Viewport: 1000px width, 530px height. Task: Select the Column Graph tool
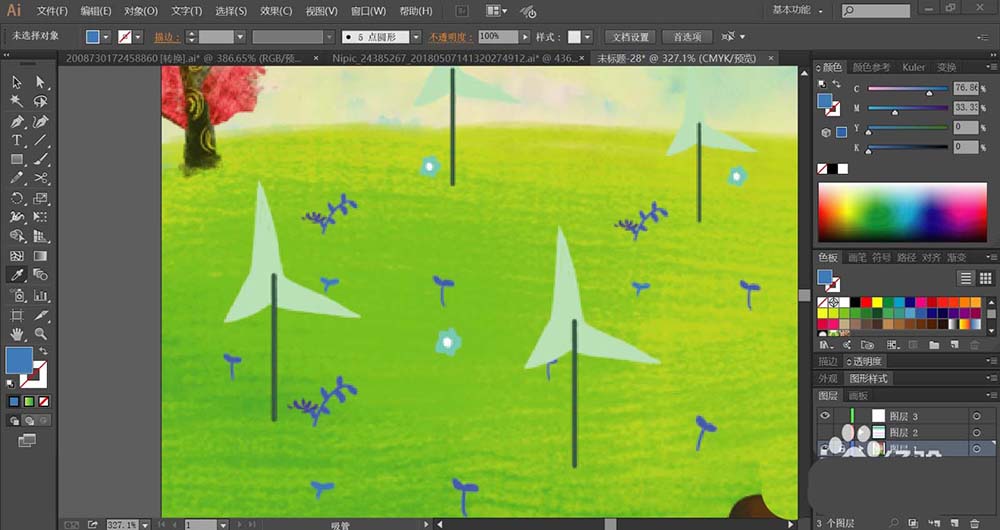tap(41, 295)
